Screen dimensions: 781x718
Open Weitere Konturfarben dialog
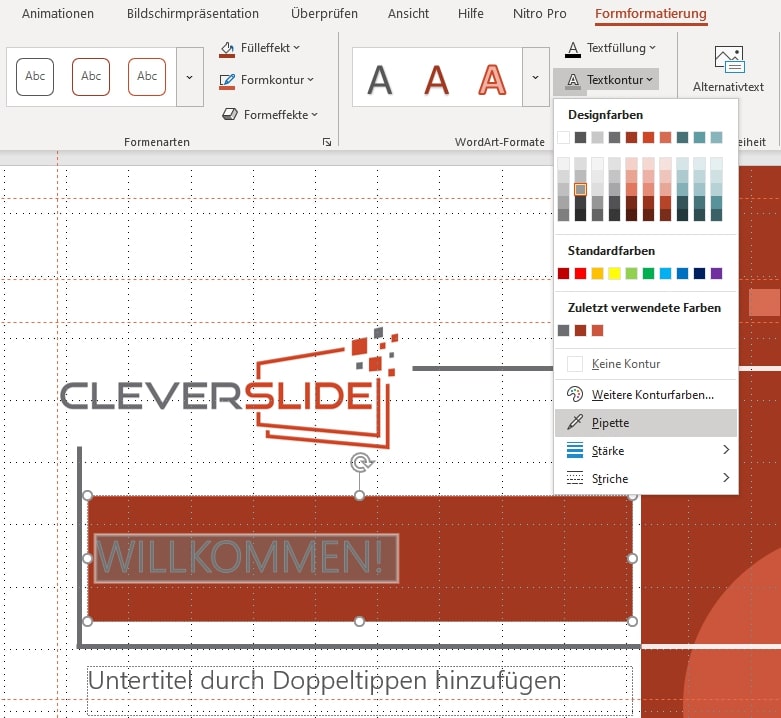(x=646, y=395)
